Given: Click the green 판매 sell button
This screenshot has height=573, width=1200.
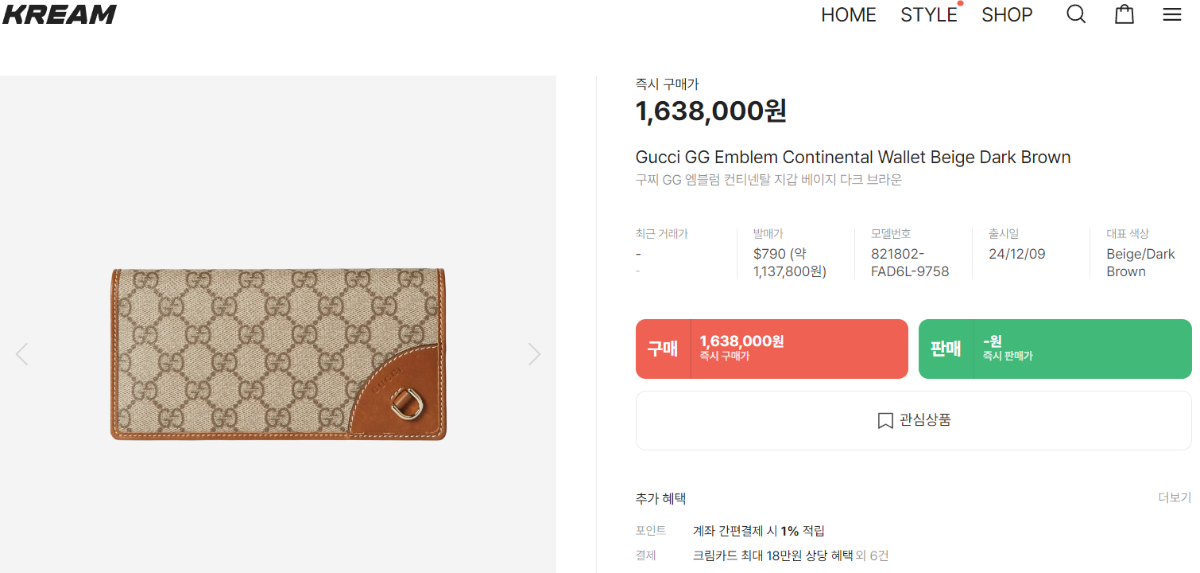Looking at the screenshot, I should click(1054, 349).
